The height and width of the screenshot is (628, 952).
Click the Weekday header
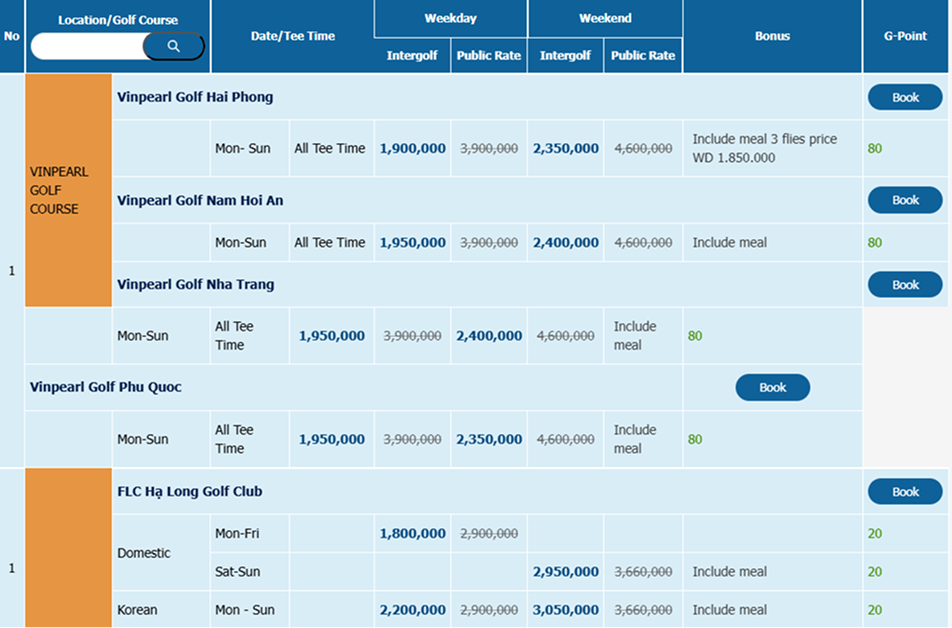click(x=450, y=18)
